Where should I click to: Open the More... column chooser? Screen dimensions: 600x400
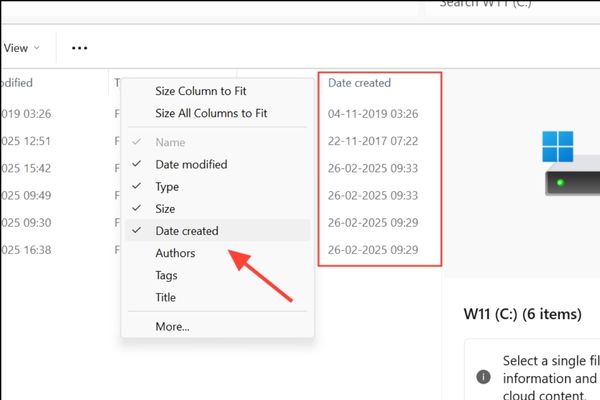pyautogui.click(x=172, y=326)
